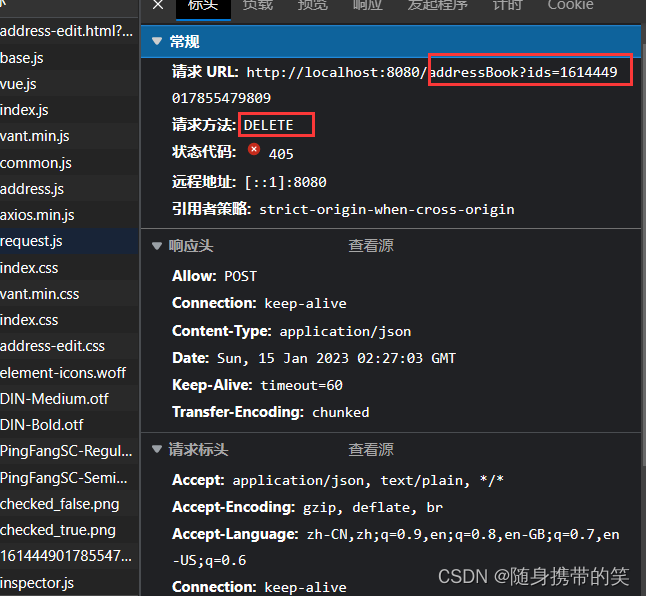
Task: Open the 计时 tab
Action: 508,6
